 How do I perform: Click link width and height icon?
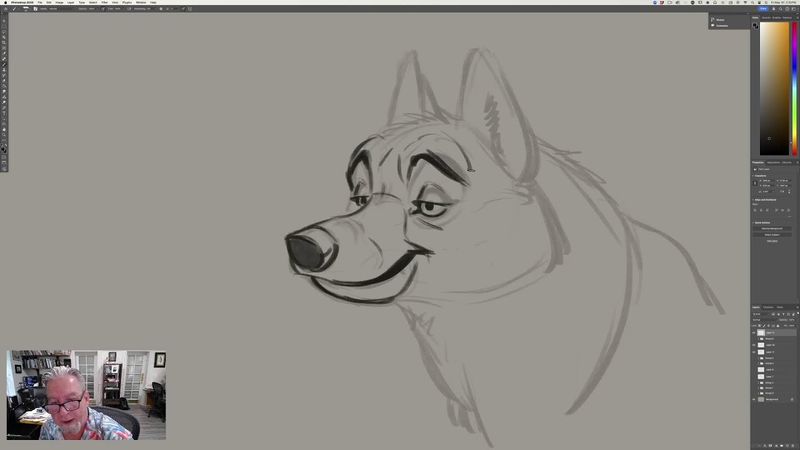(755, 183)
